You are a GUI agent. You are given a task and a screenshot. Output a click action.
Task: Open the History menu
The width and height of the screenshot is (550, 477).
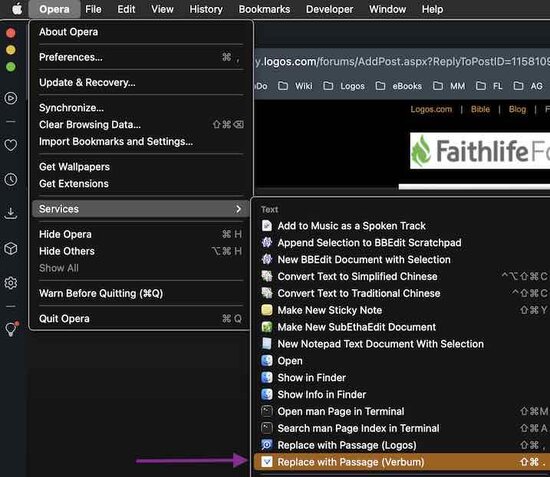[206, 9]
